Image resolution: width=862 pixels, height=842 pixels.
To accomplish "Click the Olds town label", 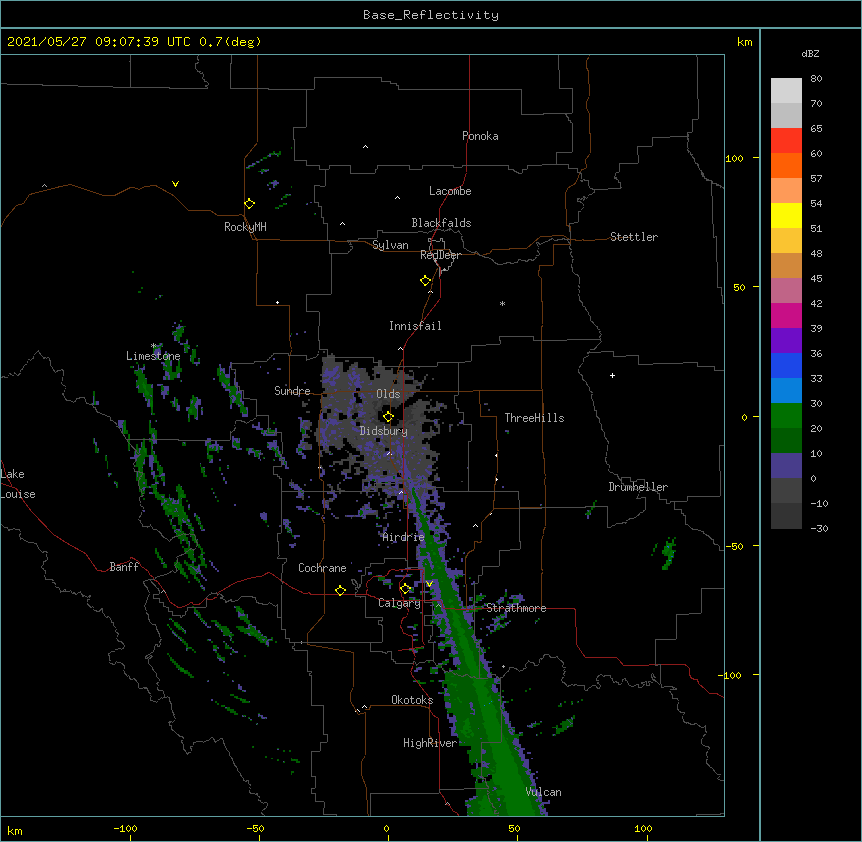I will tap(388, 394).
